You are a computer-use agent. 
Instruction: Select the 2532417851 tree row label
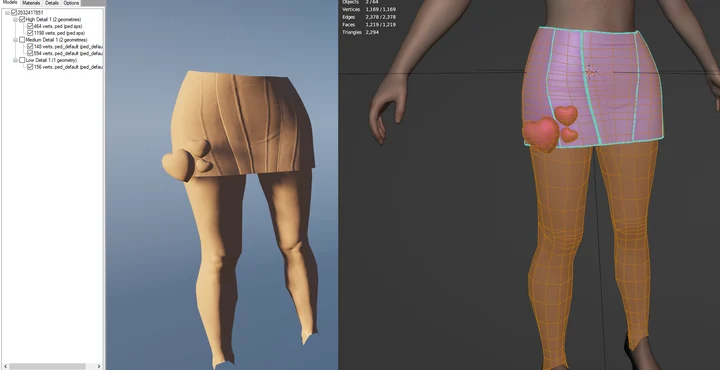(30, 13)
